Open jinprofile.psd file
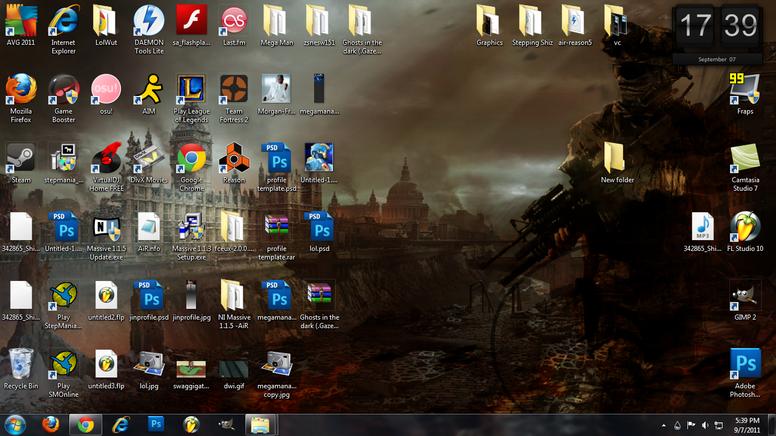 pyautogui.click(x=148, y=300)
